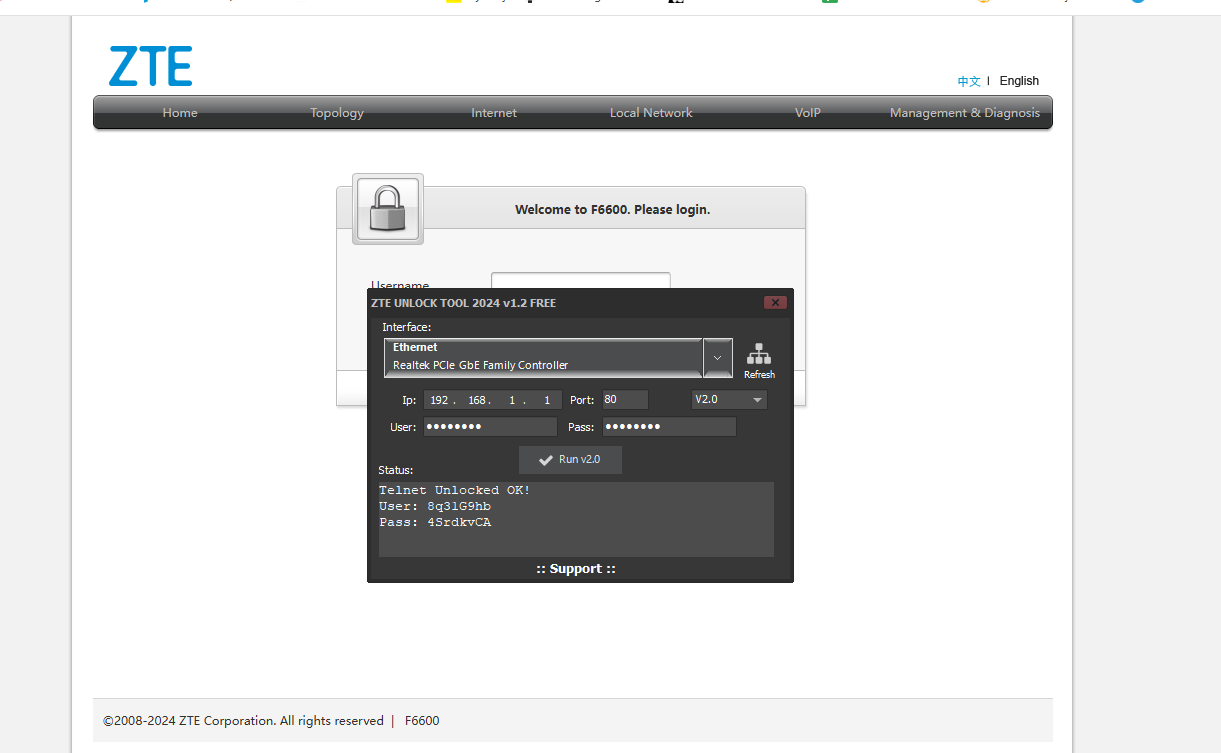Click the 'Telnet Unlocked OK!' status line
1221x753 pixels.
[x=455, y=490]
